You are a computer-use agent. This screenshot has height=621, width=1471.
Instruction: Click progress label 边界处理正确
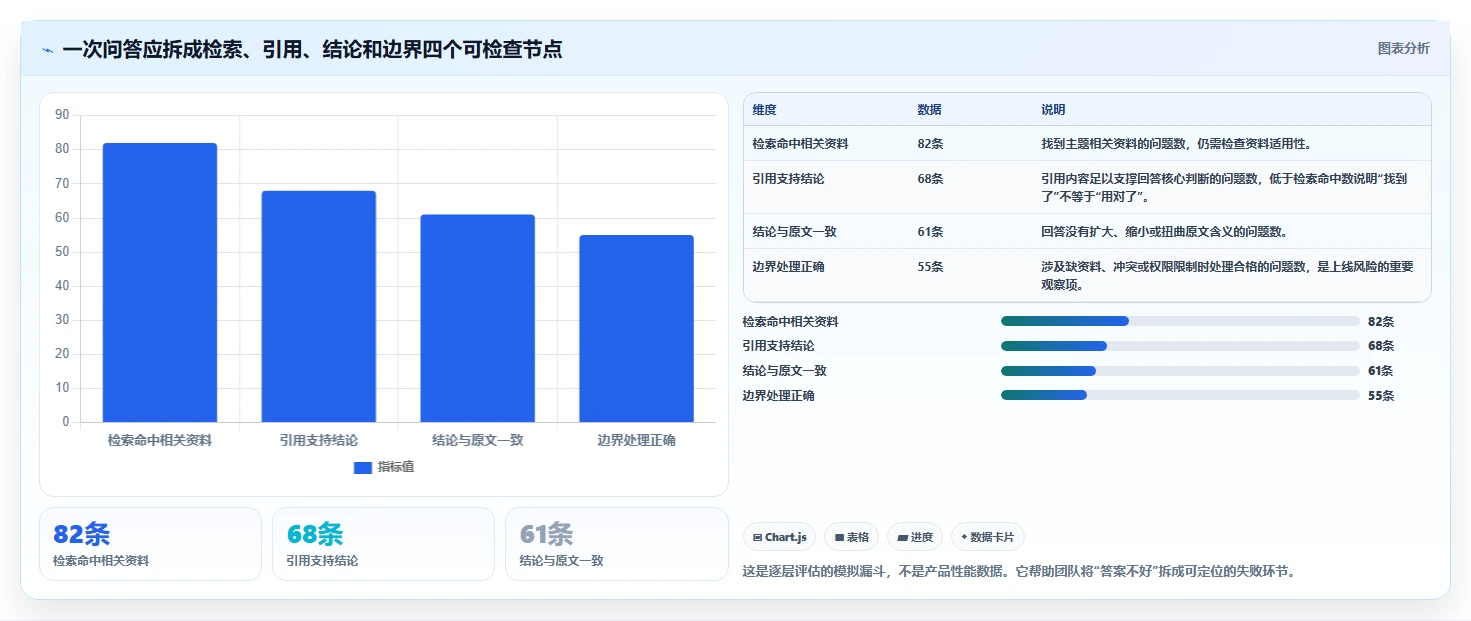pyautogui.click(x=779, y=395)
